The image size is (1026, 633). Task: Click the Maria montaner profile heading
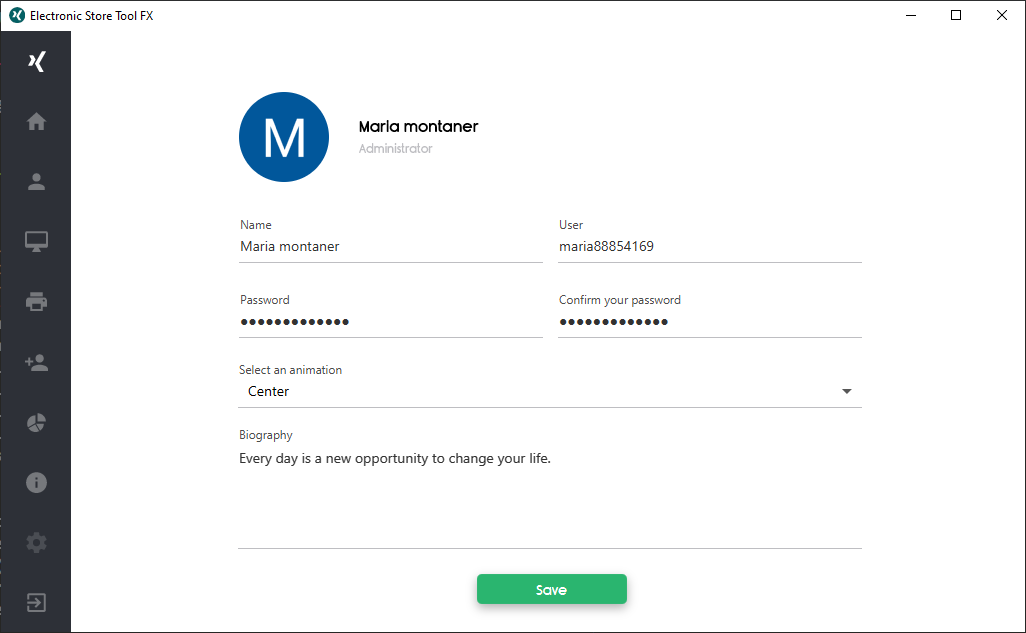pos(418,126)
